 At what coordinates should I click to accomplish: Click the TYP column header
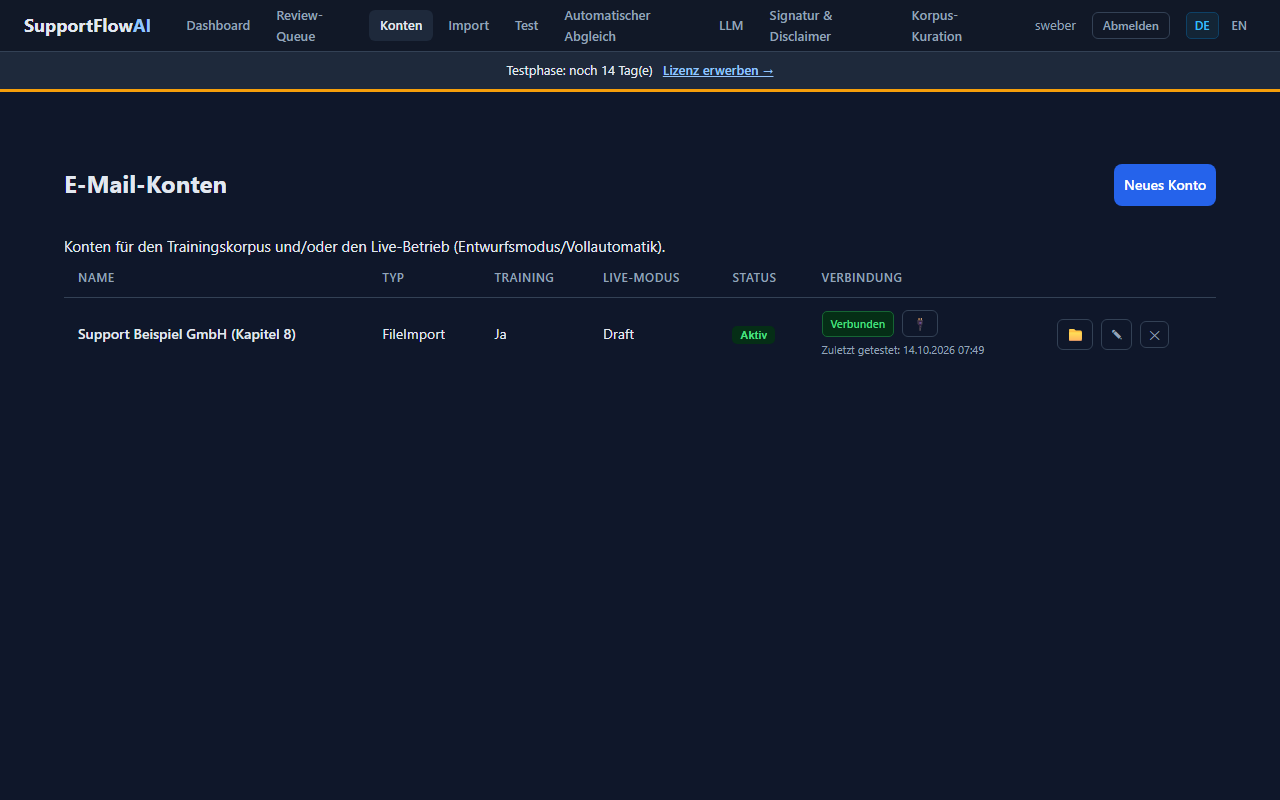tap(393, 278)
